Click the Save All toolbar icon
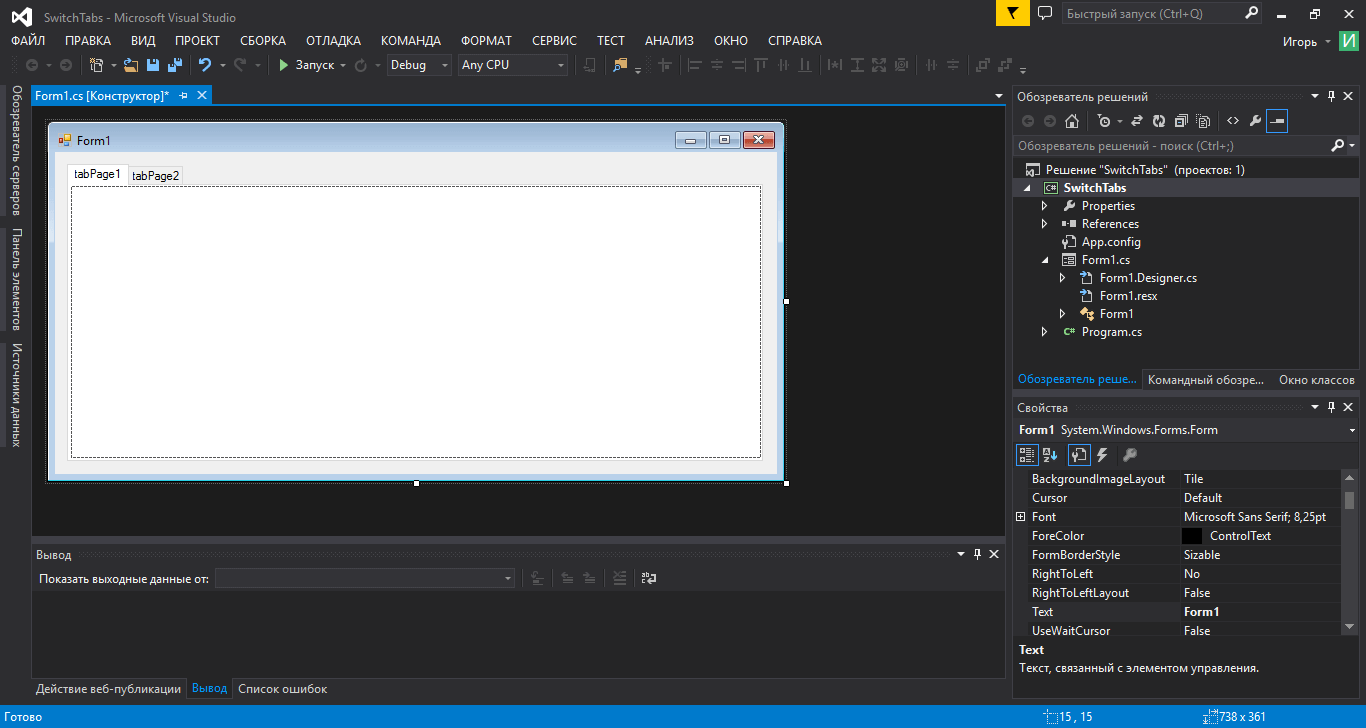Screen dimensions: 1366x728 click(x=174, y=65)
